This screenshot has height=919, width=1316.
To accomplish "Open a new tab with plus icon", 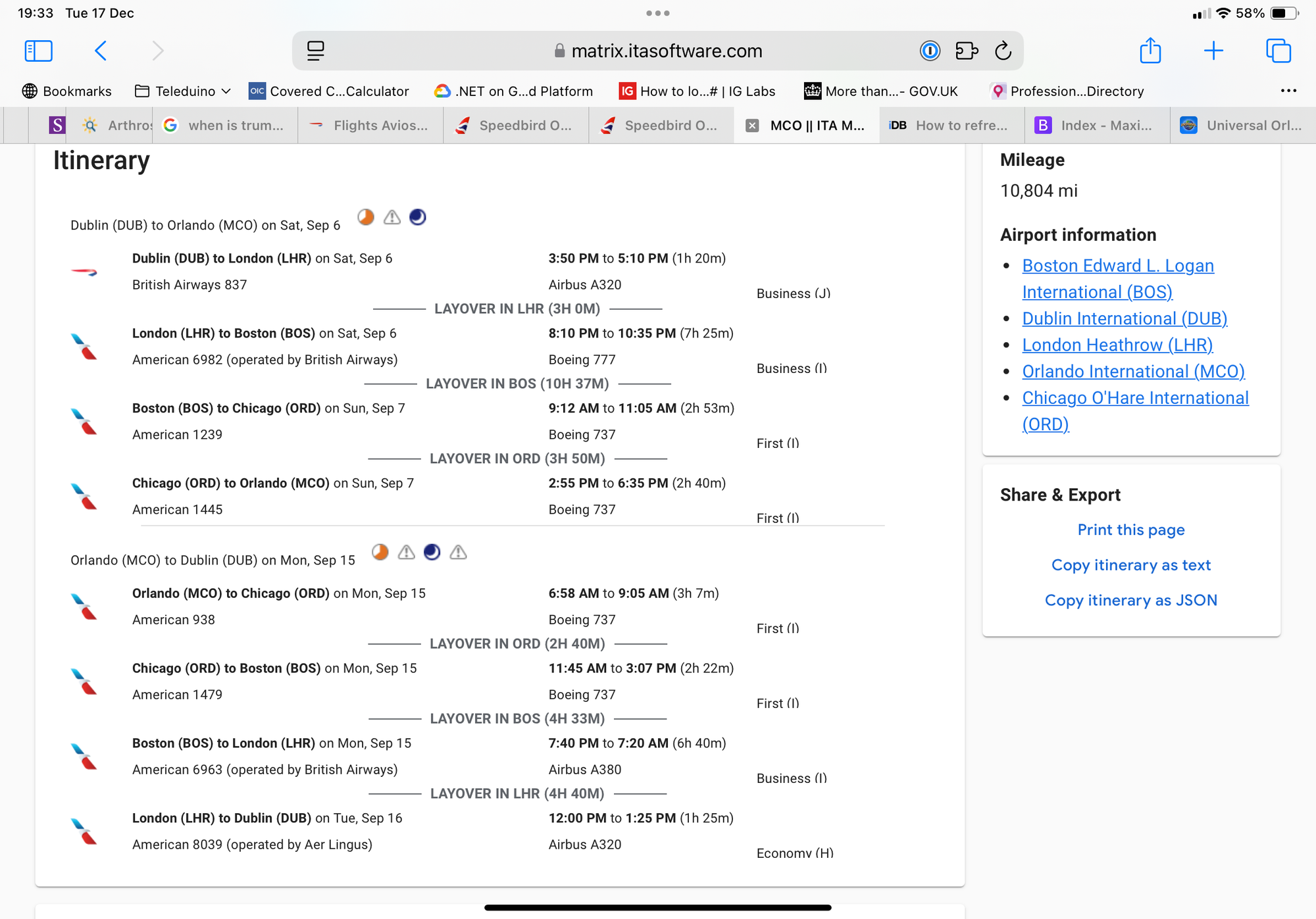I will coord(1213,51).
